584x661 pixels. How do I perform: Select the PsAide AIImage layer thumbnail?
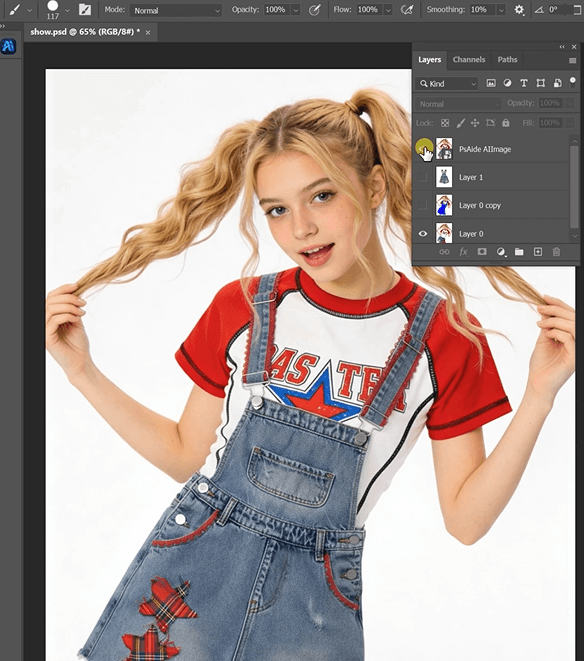coord(444,149)
